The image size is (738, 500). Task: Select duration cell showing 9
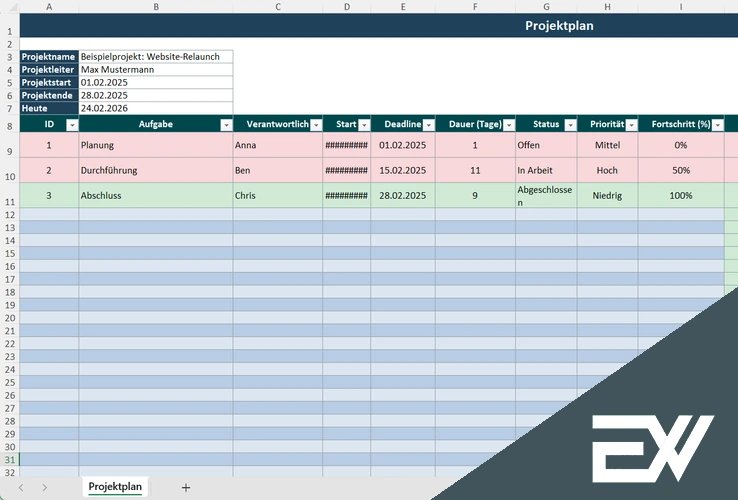[x=475, y=195]
